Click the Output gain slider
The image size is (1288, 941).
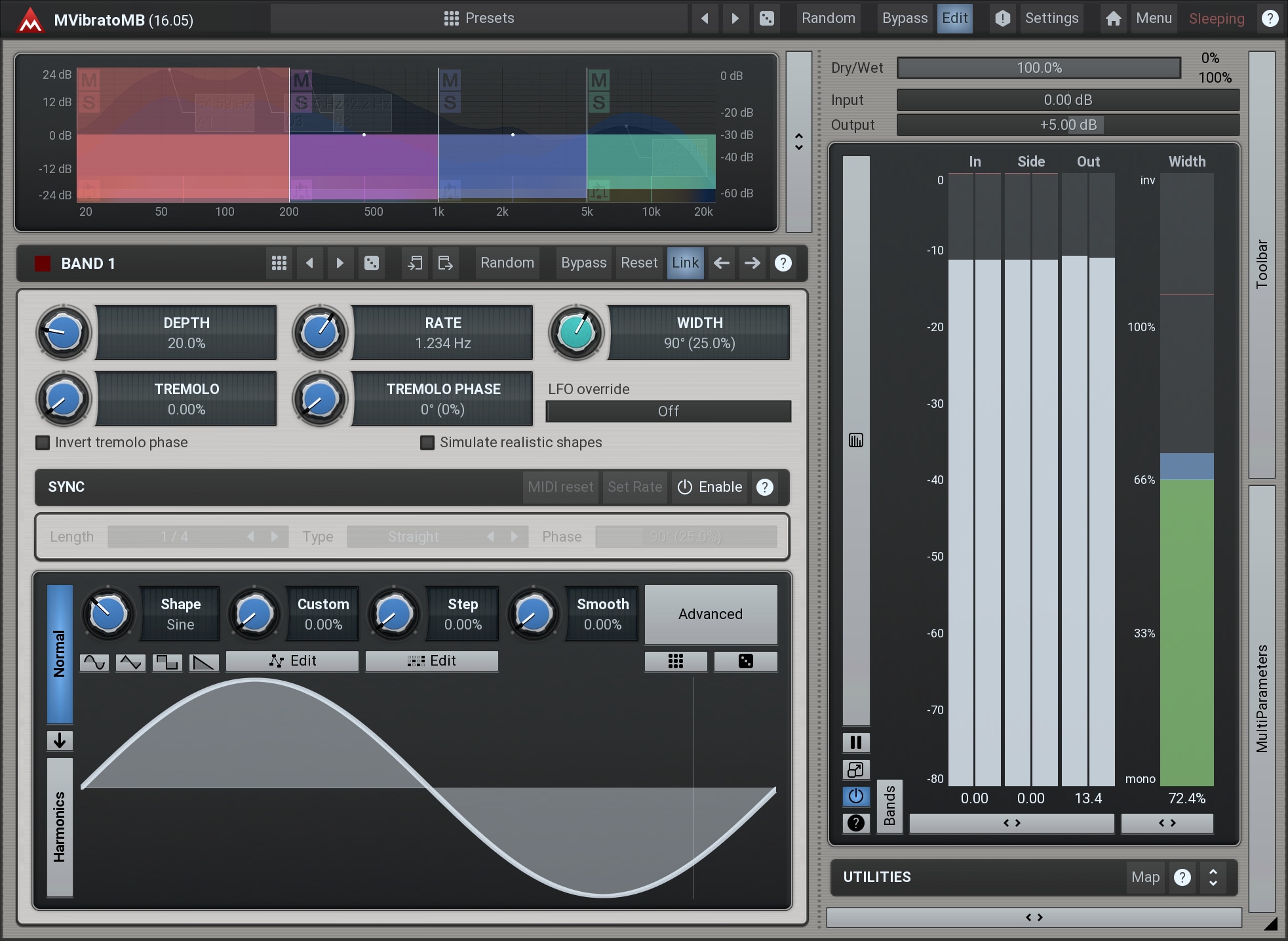[1068, 125]
